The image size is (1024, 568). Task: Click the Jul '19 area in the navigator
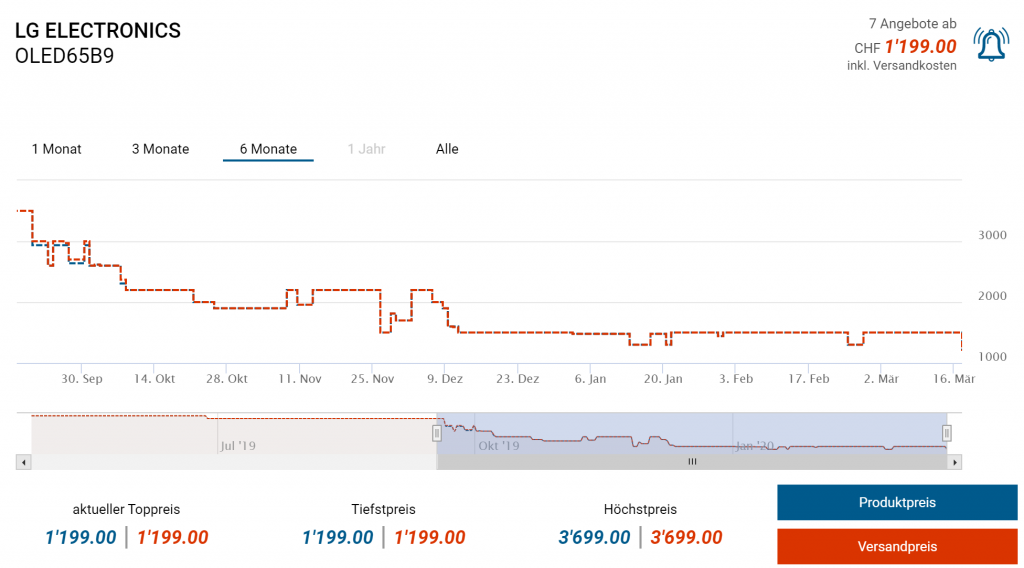tap(237, 445)
